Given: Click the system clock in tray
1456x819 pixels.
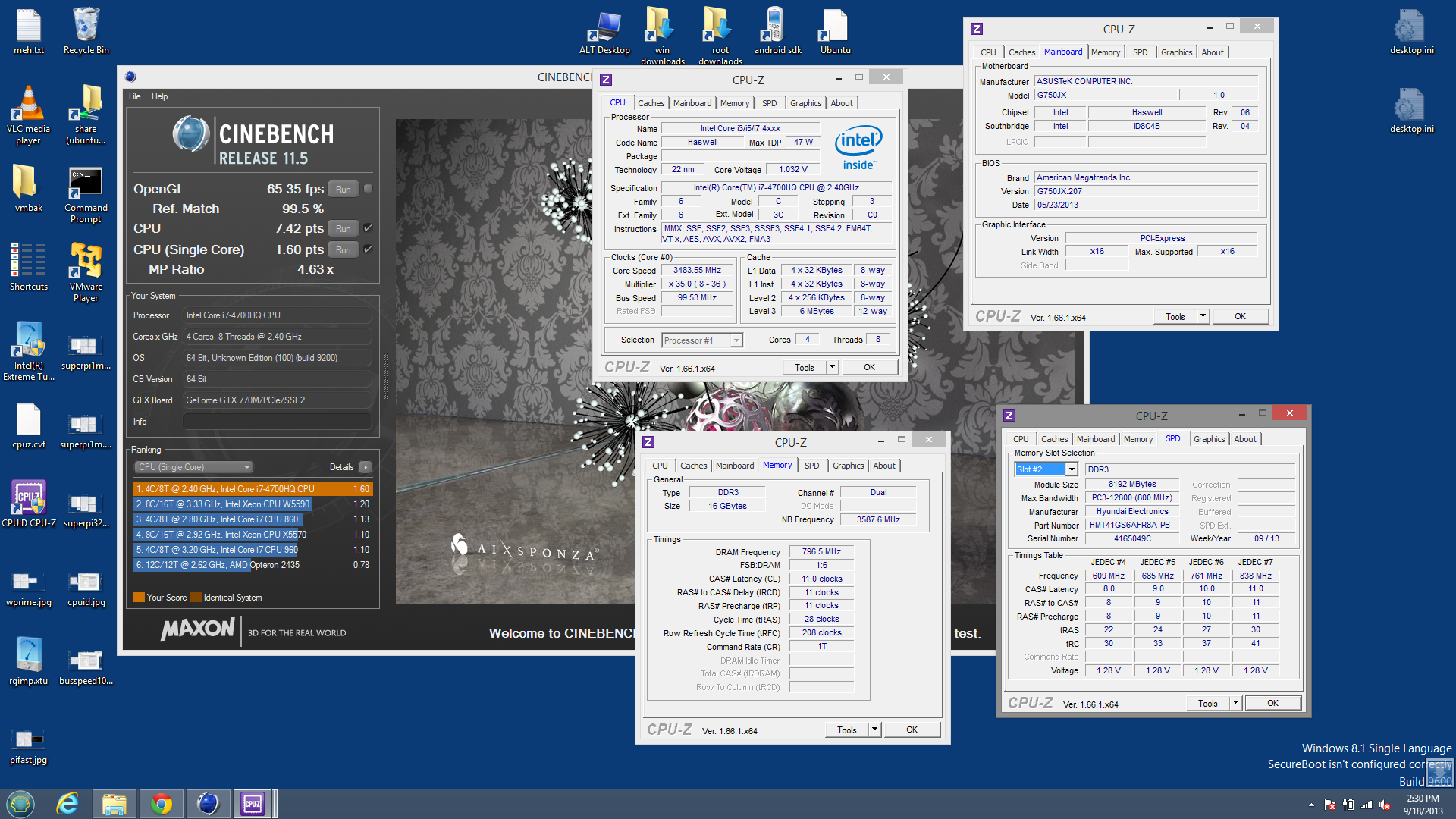Looking at the screenshot, I should pyautogui.click(x=1423, y=805).
